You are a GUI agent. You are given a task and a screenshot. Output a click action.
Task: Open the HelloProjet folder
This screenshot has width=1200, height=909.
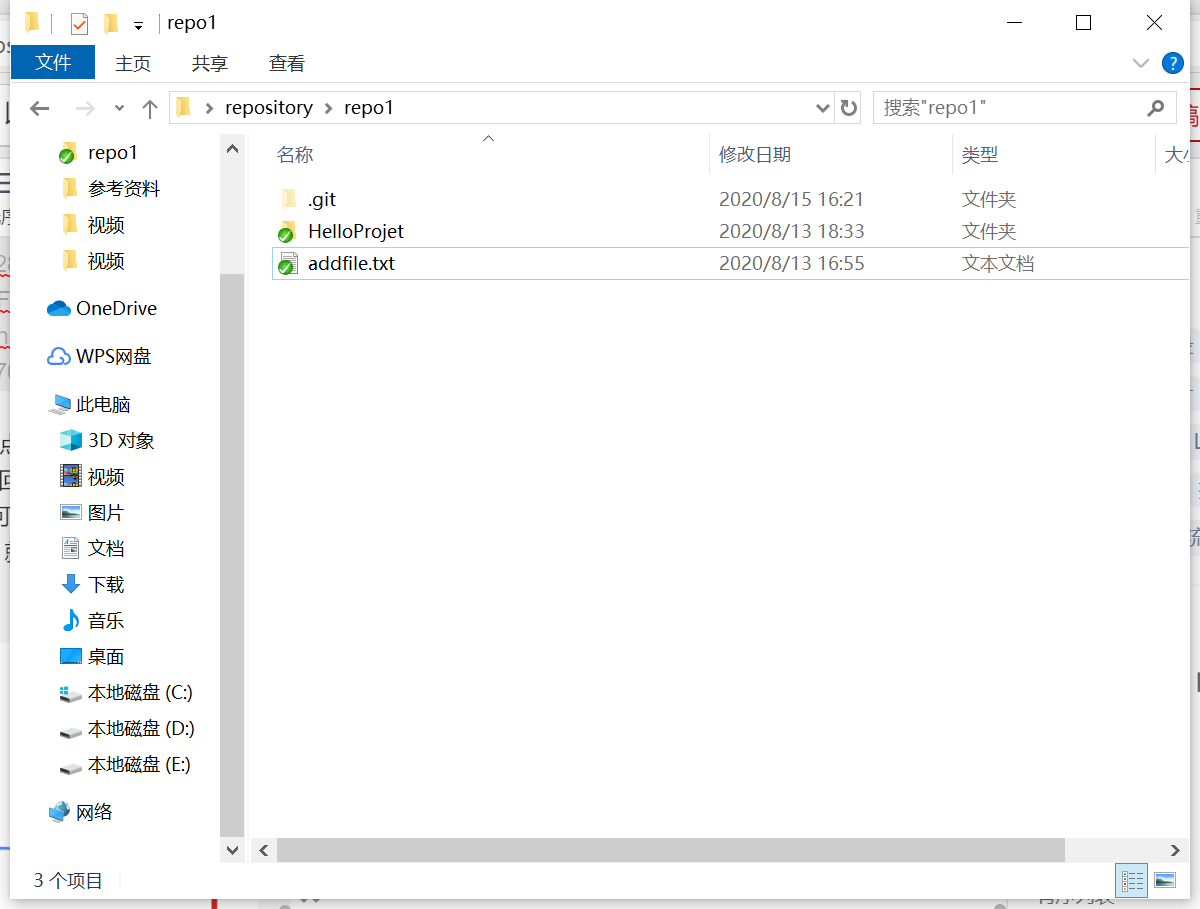point(355,231)
